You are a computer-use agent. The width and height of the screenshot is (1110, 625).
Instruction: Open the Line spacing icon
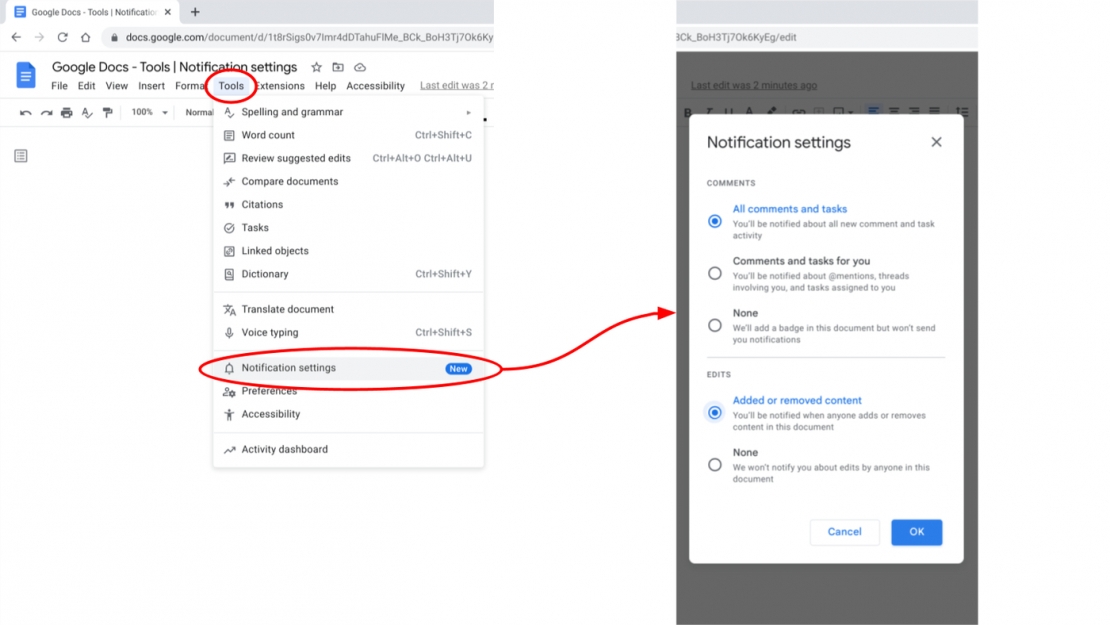coord(961,112)
